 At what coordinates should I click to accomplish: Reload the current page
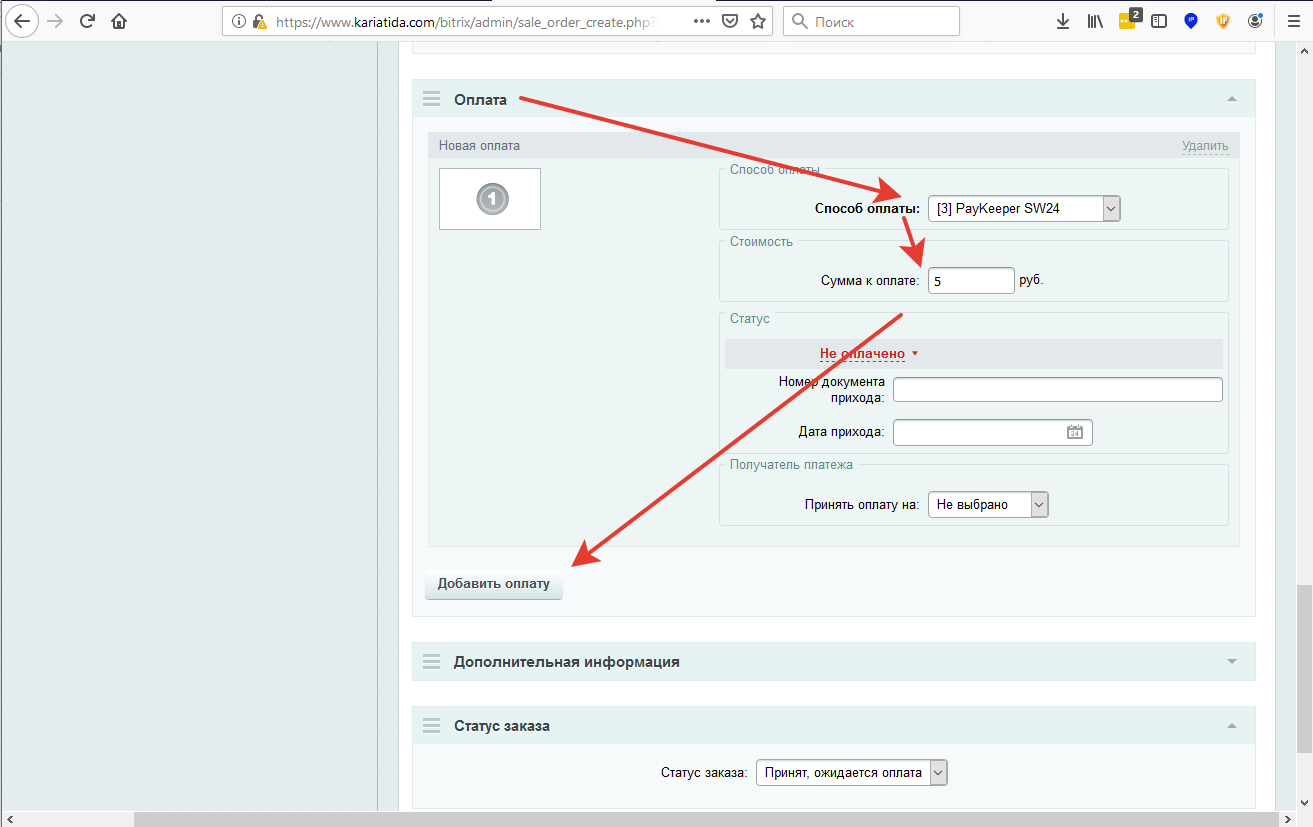87,21
